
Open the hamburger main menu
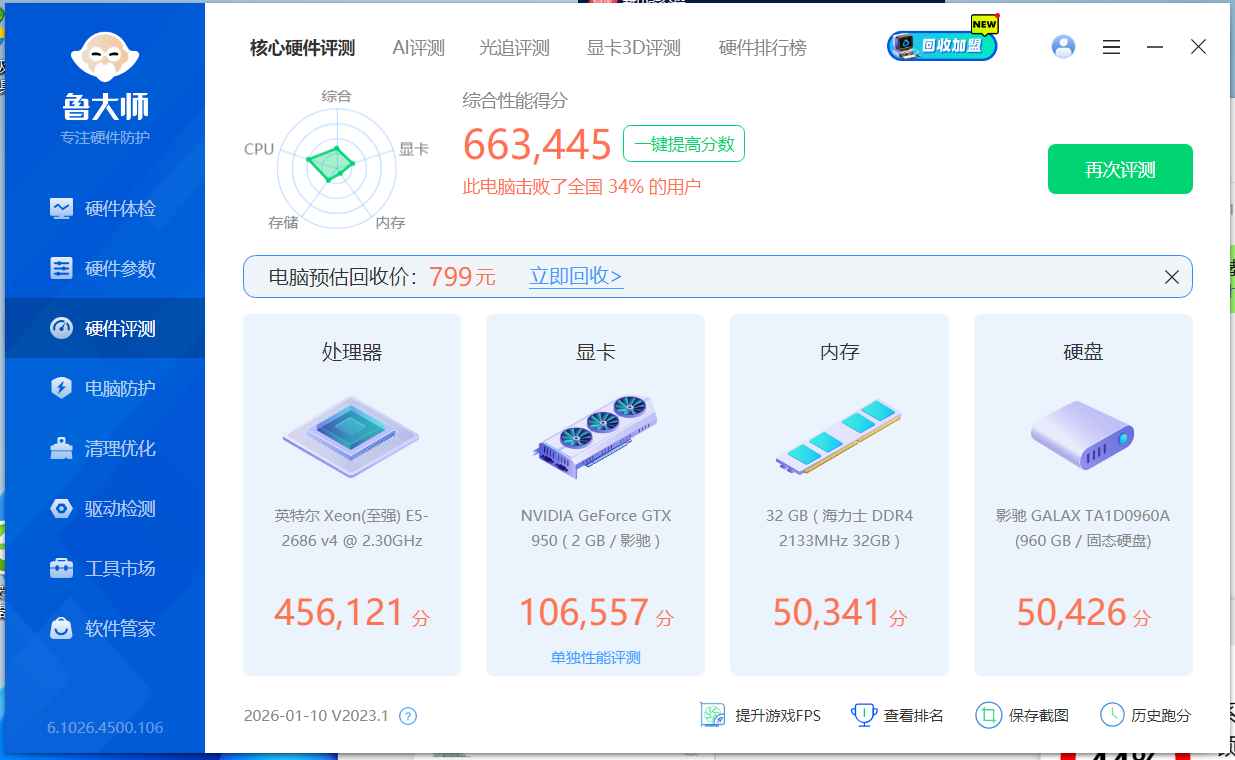[1111, 47]
